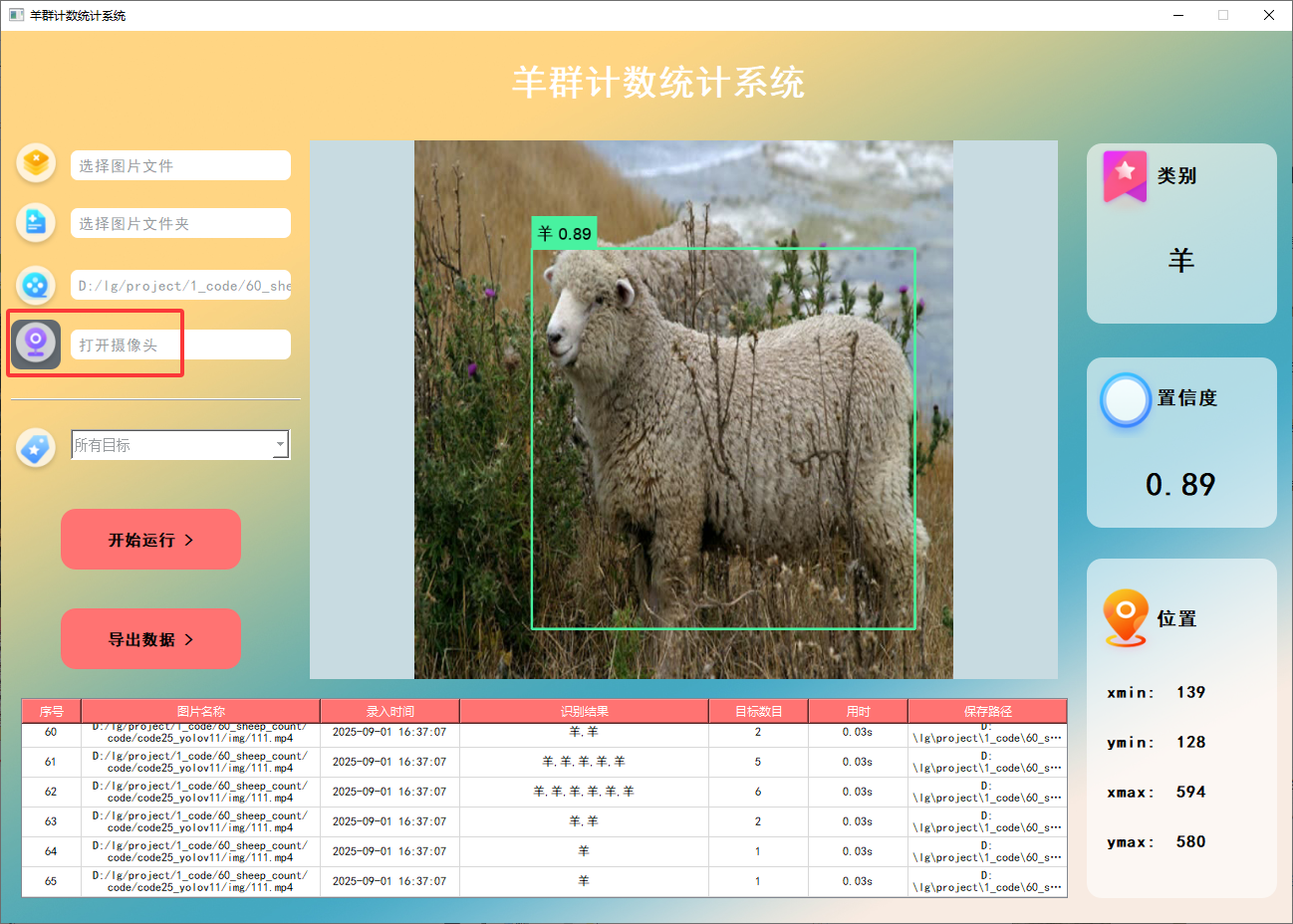Viewport: 1293px width, 924px height.
Task: Click the xmin value 139
Action: 1190,692
